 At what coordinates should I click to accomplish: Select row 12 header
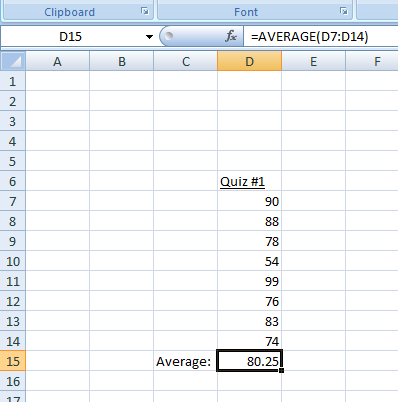[13, 301]
